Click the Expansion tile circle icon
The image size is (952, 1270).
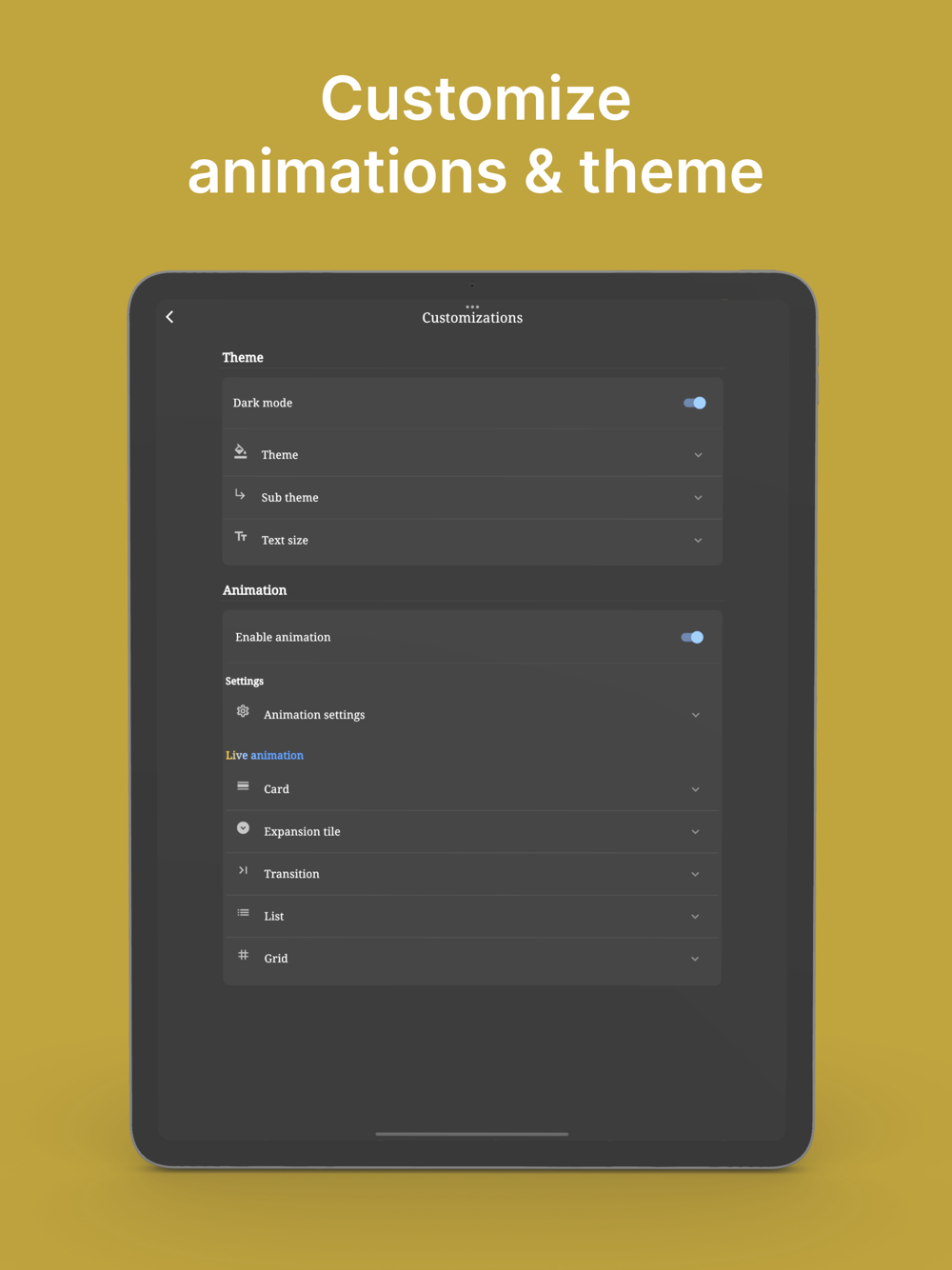(x=243, y=828)
